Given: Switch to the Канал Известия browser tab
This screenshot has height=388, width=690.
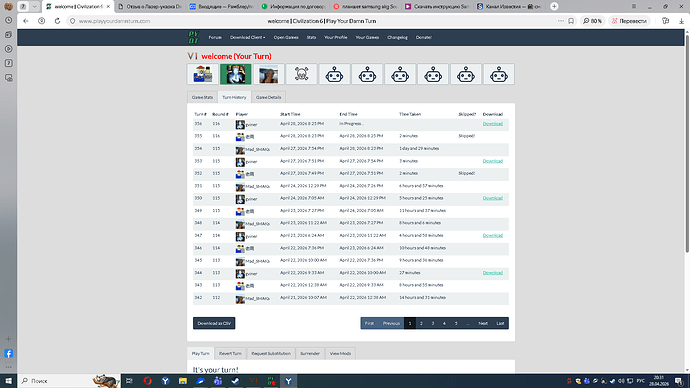Looking at the screenshot, I should click(x=509, y=7).
